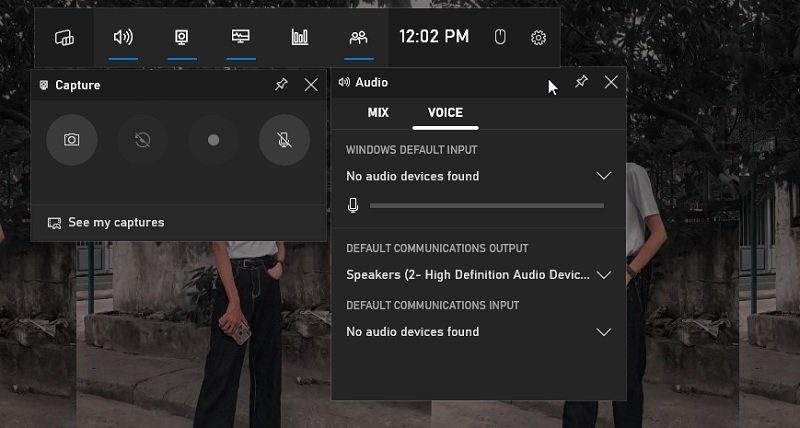The width and height of the screenshot is (800, 428).
Task: Select the VOICE tab
Action: point(445,113)
